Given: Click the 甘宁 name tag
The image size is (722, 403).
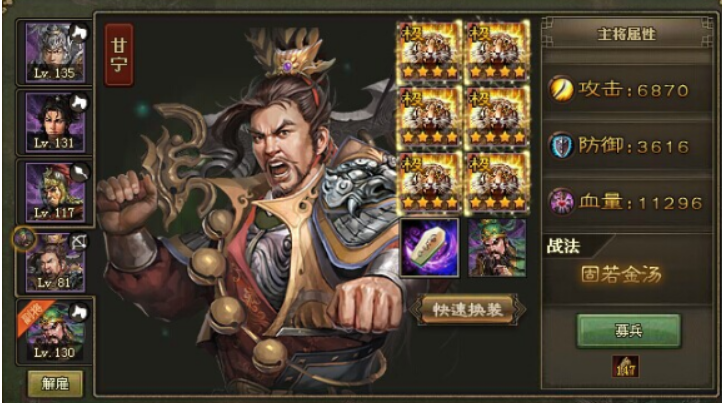Looking at the screenshot, I should pyautogui.click(x=119, y=55).
